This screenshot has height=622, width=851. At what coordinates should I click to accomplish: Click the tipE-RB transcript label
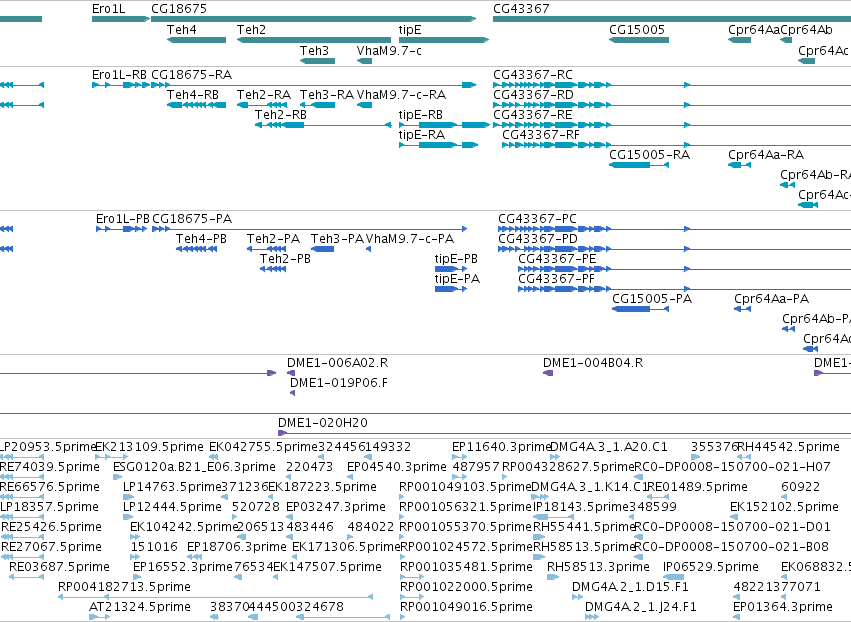[x=421, y=115]
